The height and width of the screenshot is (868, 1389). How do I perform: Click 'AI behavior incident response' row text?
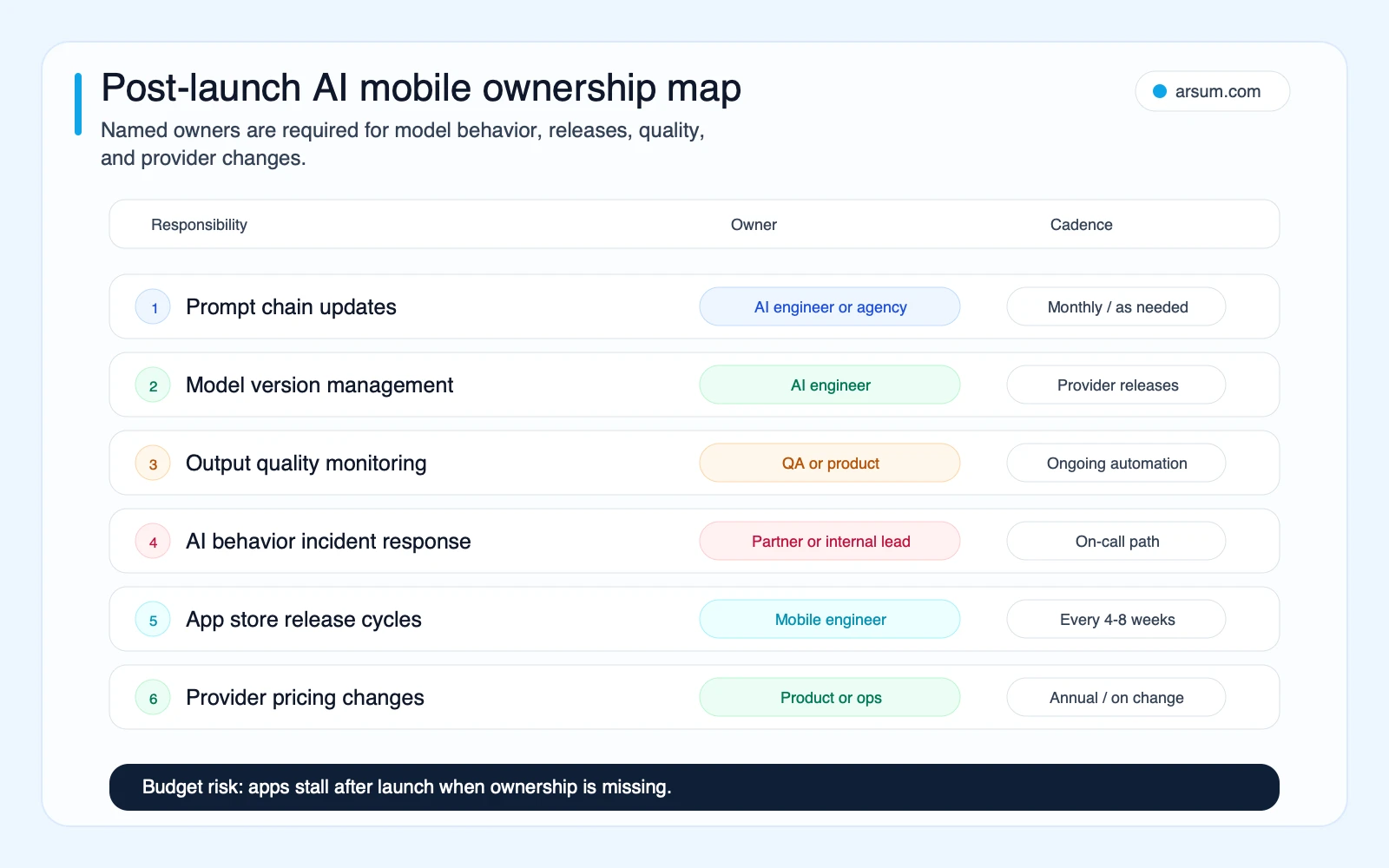[328, 542]
